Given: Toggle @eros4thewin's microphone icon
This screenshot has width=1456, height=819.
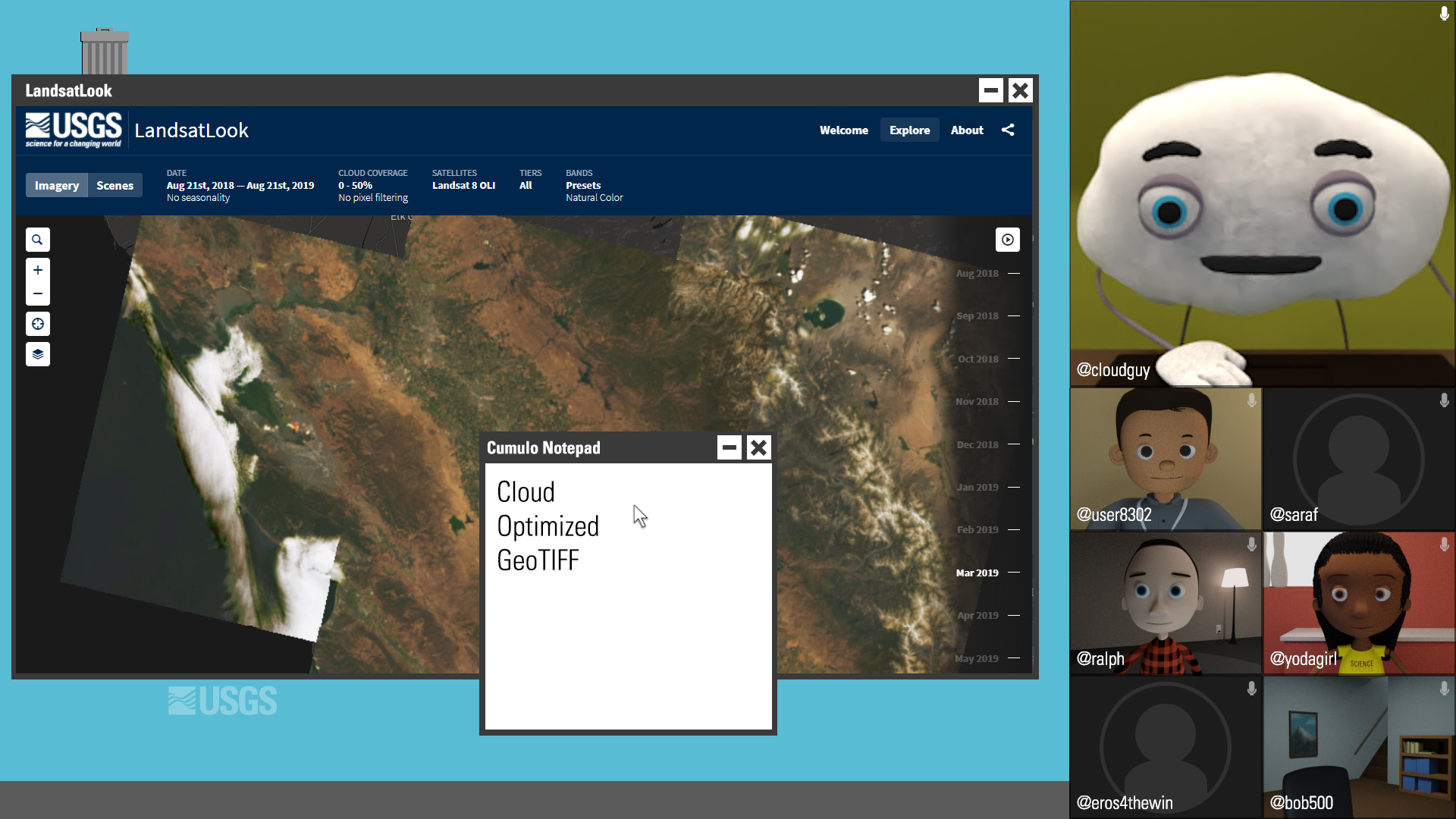Looking at the screenshot, I should [1251, 688].
